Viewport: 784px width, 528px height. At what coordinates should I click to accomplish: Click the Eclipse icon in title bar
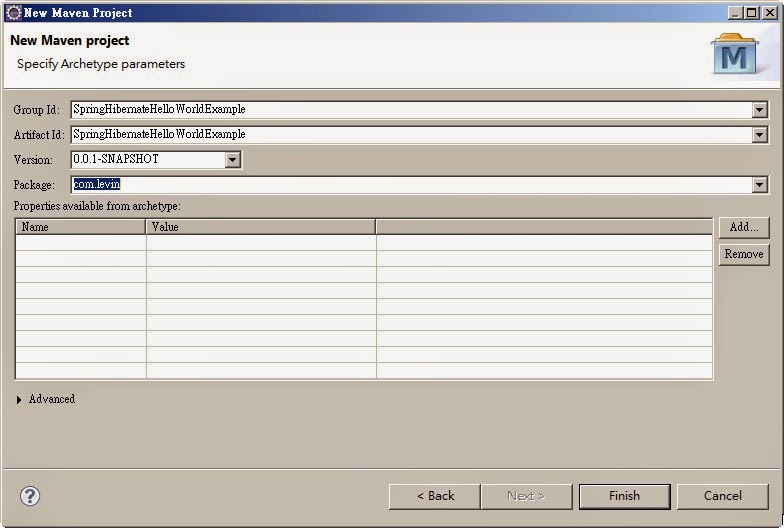point(14,12)
